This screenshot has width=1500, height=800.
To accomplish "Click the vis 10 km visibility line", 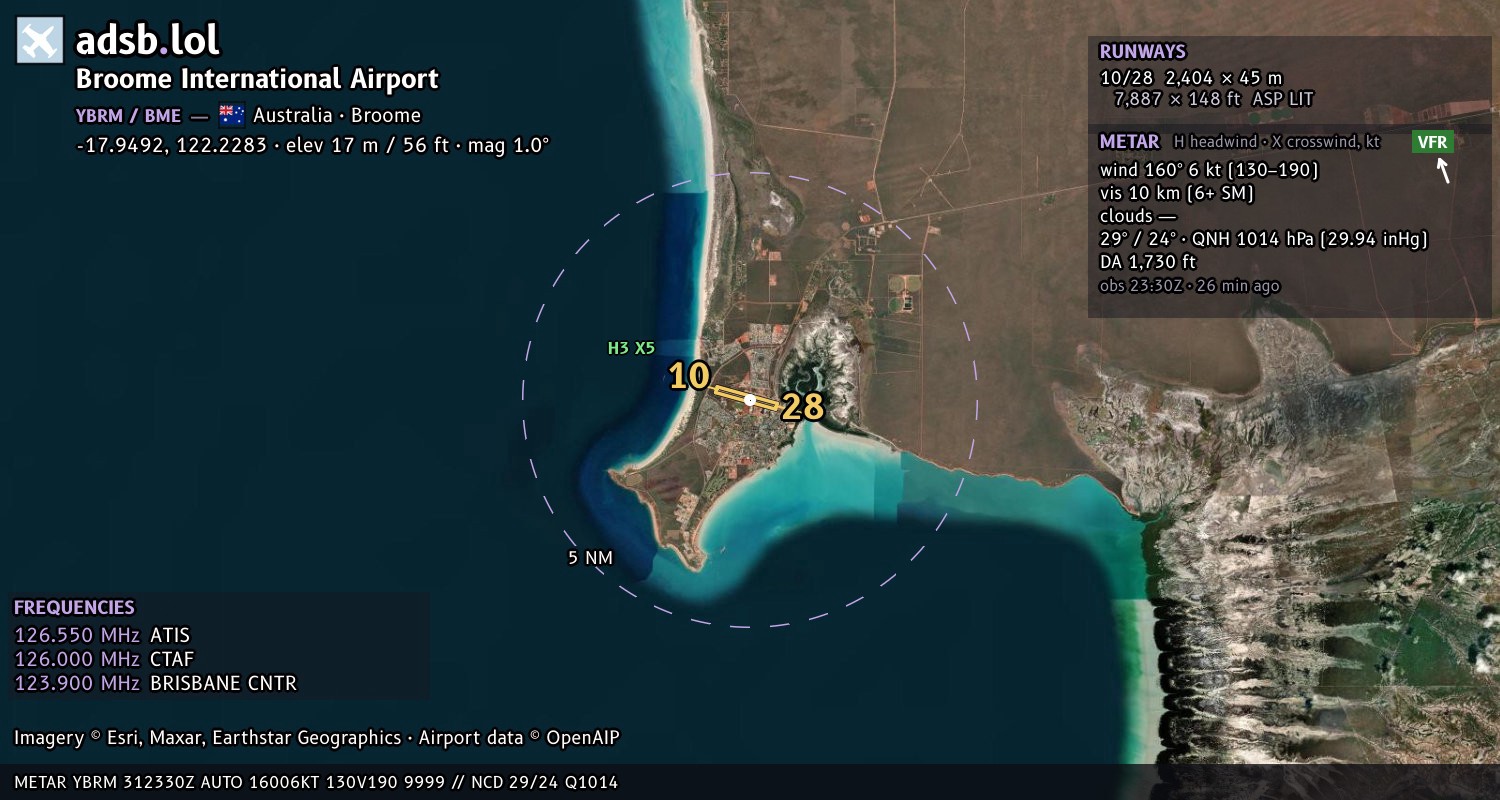I will click(1177, 193).
